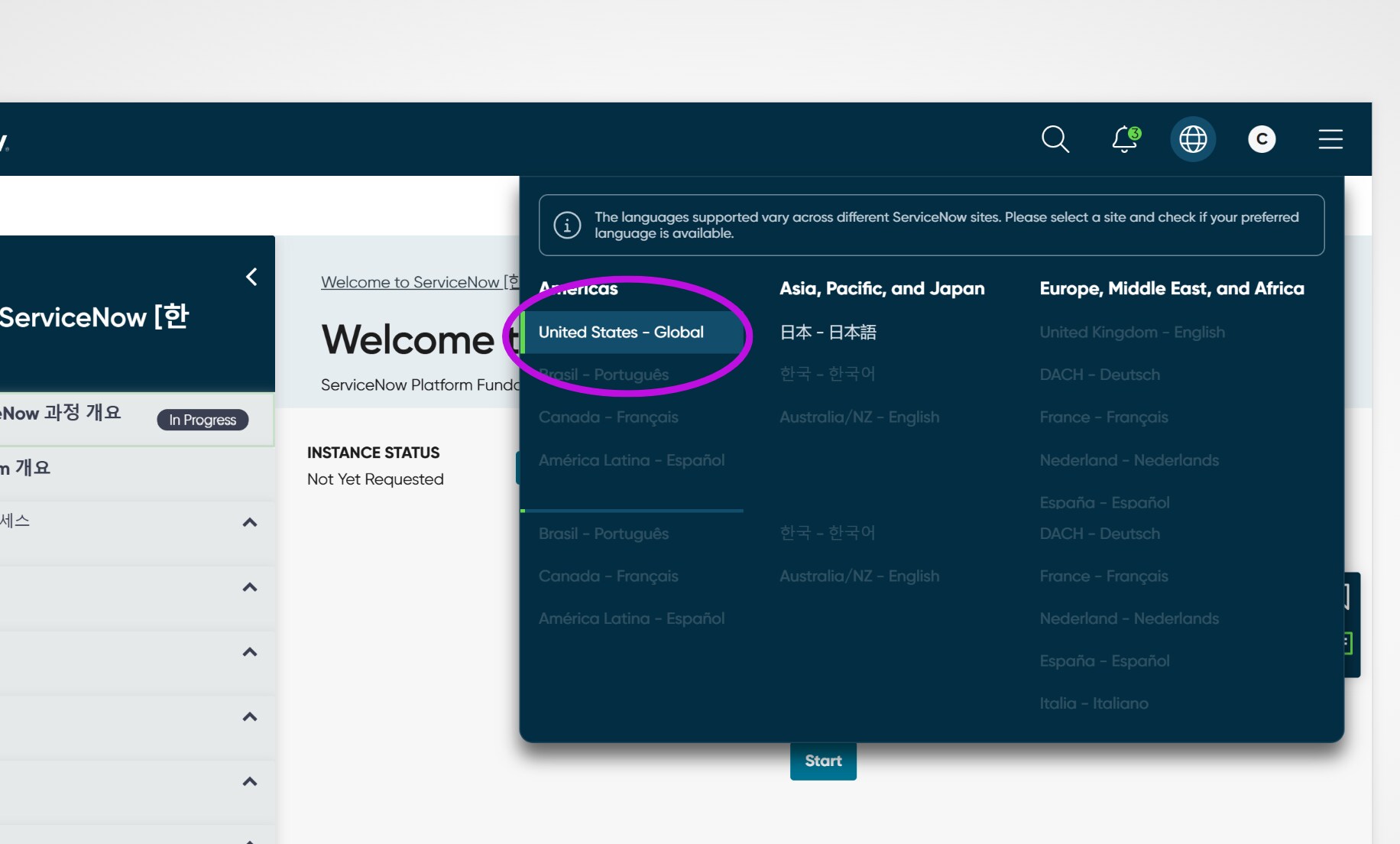Open the search tool
Viewport: 1400px width, 844px height.
pyautogui.click(x=1055, y=139)
